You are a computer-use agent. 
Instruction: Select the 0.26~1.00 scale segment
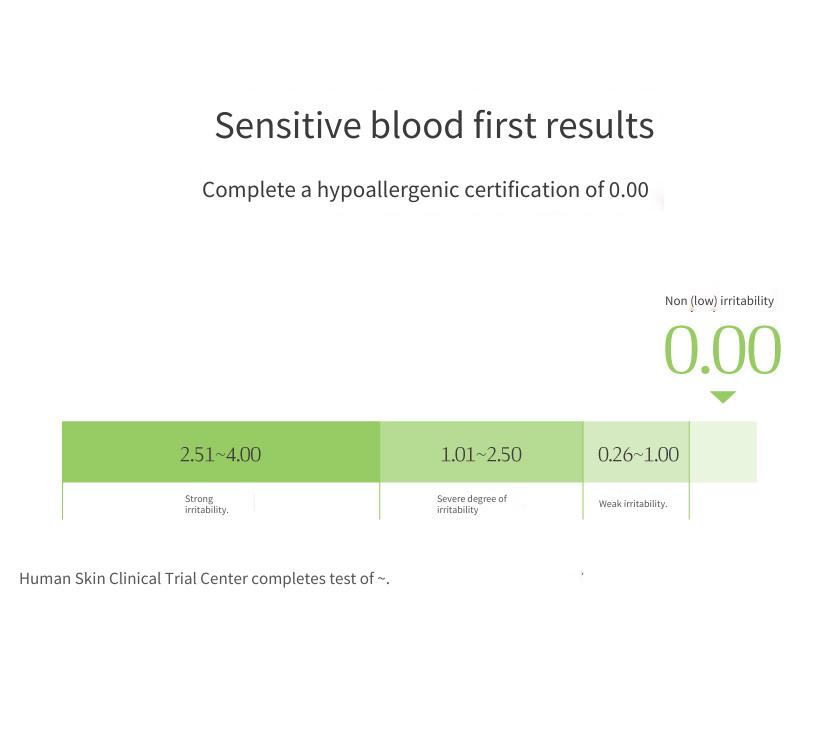coord(636,452)
